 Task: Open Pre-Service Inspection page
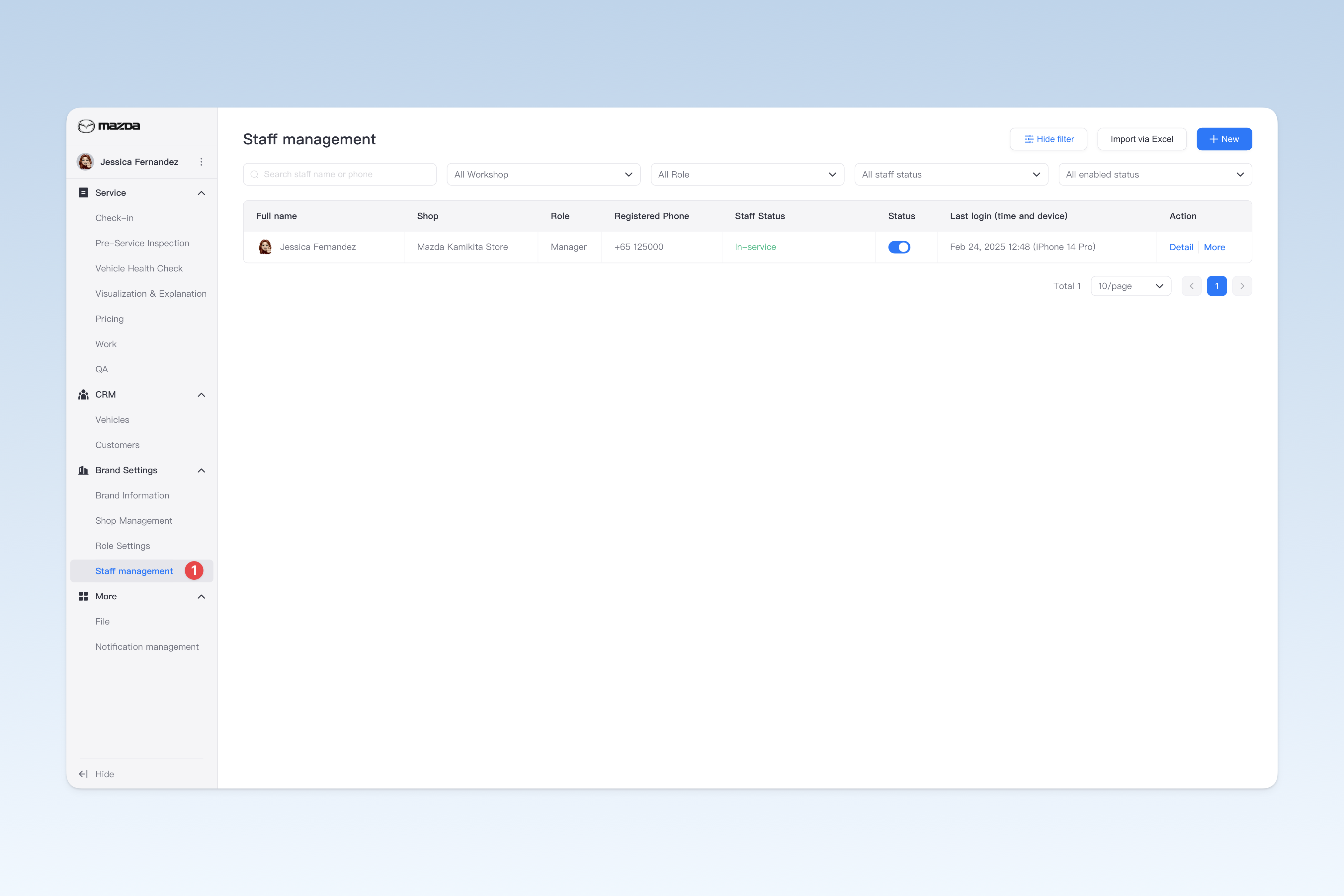[x=142, y=243]
